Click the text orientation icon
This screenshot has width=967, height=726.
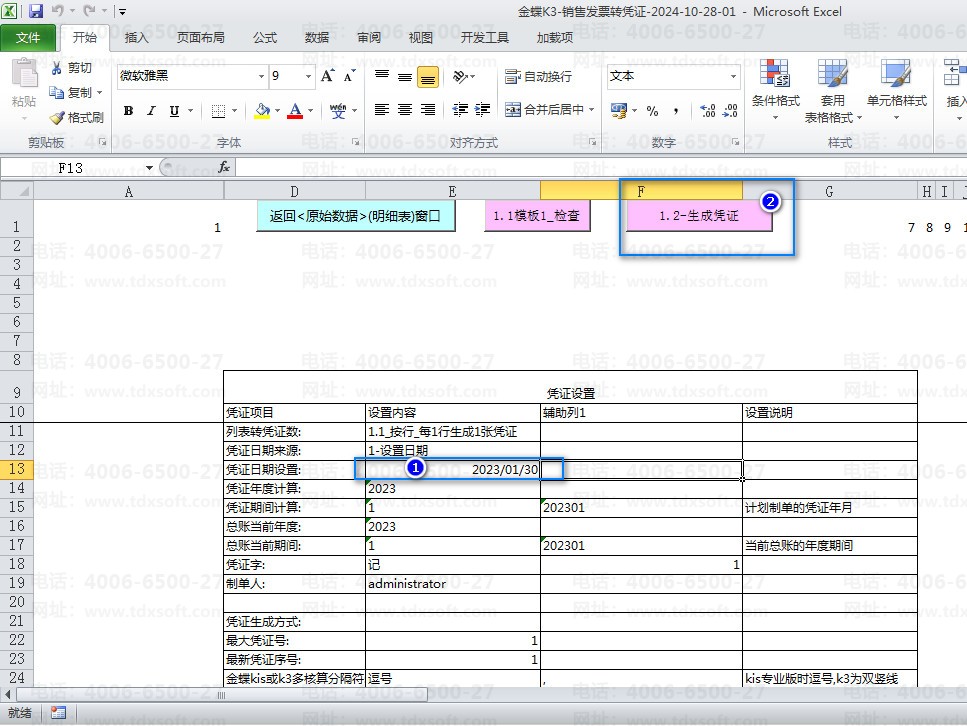(x=461, y=76)
